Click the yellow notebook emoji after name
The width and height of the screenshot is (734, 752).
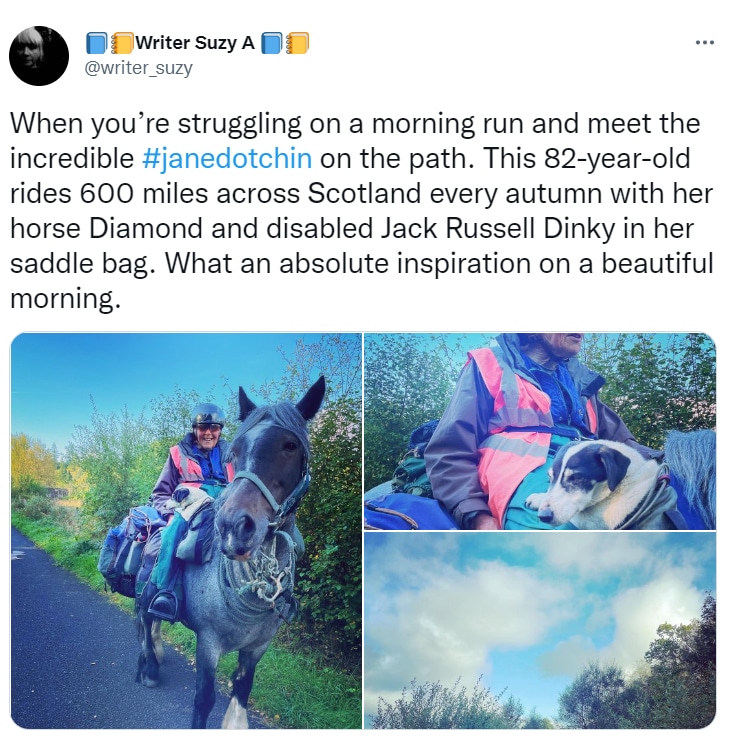click(298, 43)
